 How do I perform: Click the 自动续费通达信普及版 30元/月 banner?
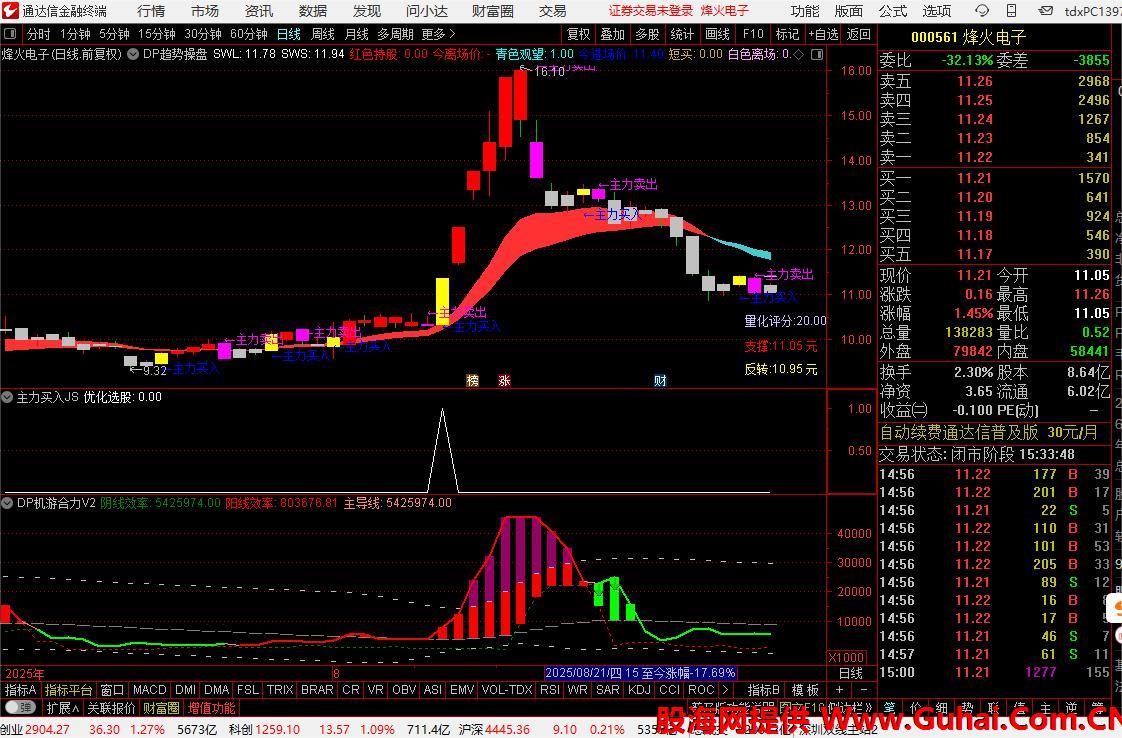point(987,432)
